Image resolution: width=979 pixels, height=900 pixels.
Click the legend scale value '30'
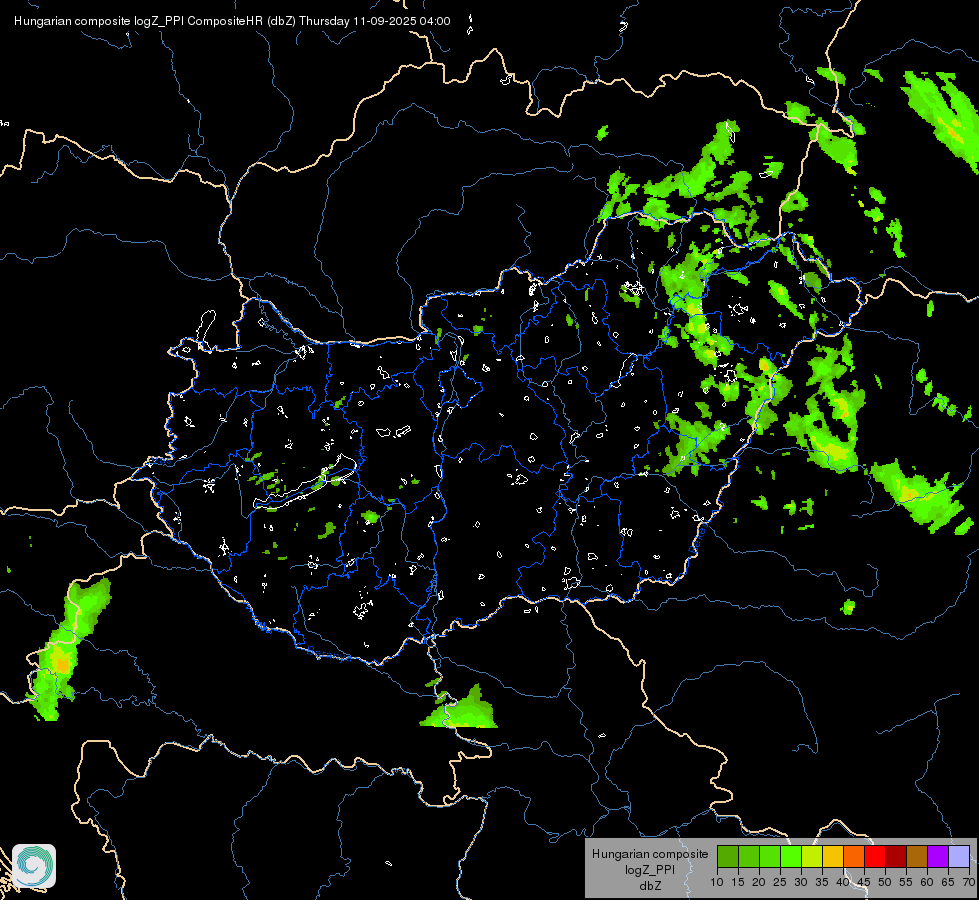[801, 882]
